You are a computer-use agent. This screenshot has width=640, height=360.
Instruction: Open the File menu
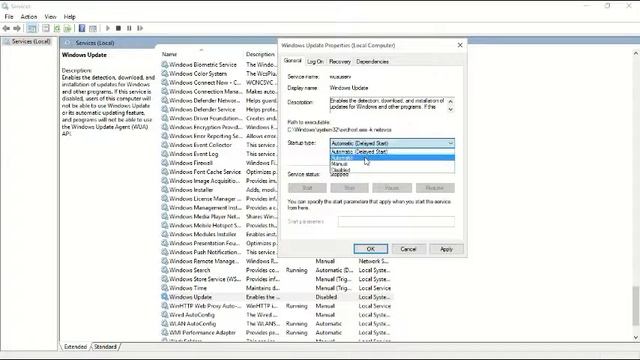[x=9, y=17]
